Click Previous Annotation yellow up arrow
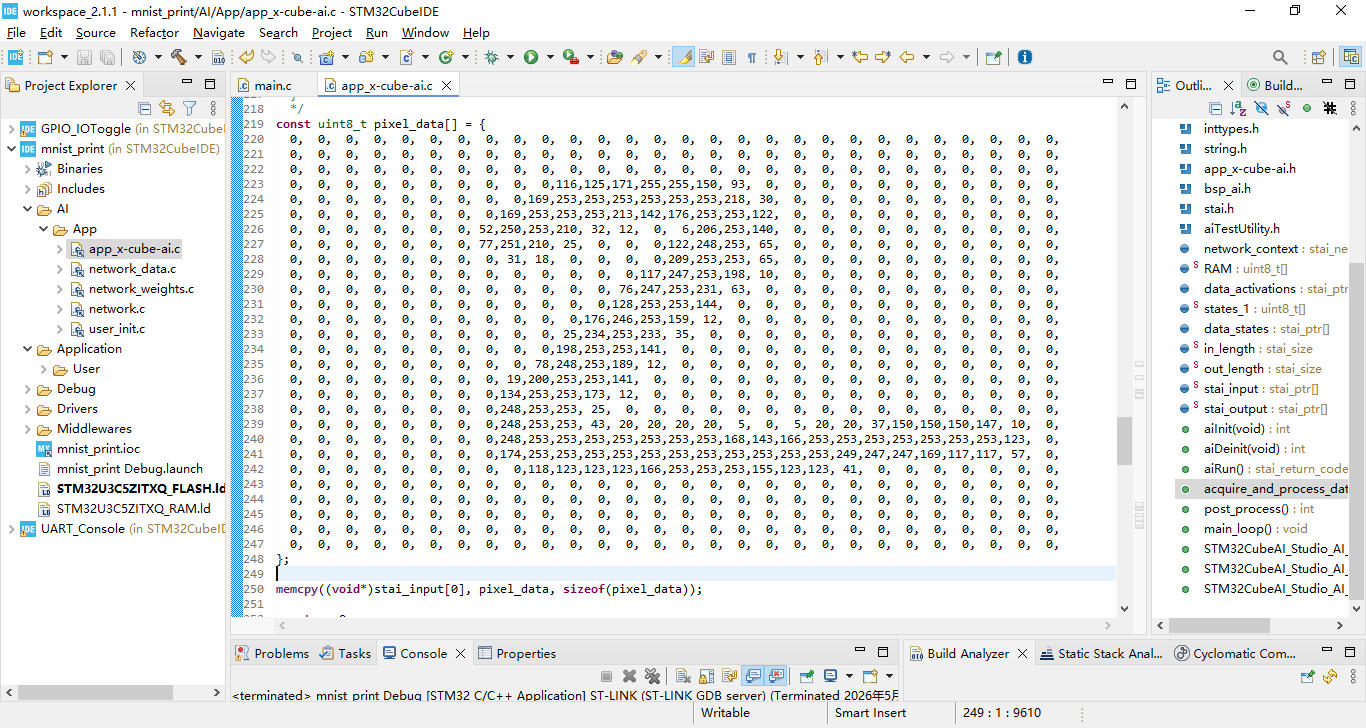The image size is (1366, 728). [x=820, y=57]
